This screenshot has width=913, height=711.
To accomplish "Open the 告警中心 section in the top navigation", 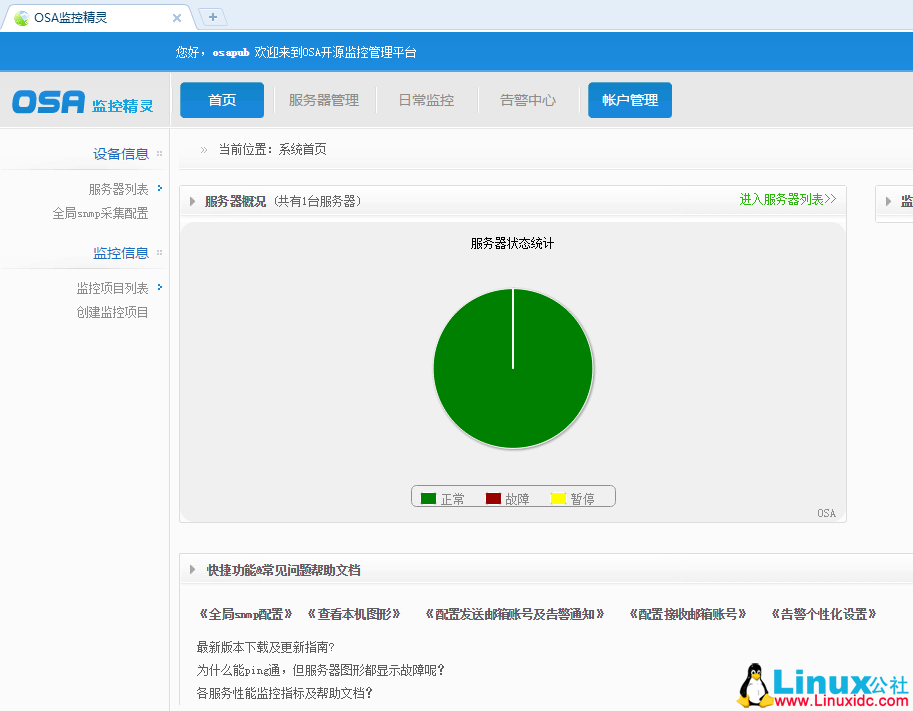I will 527,100.
